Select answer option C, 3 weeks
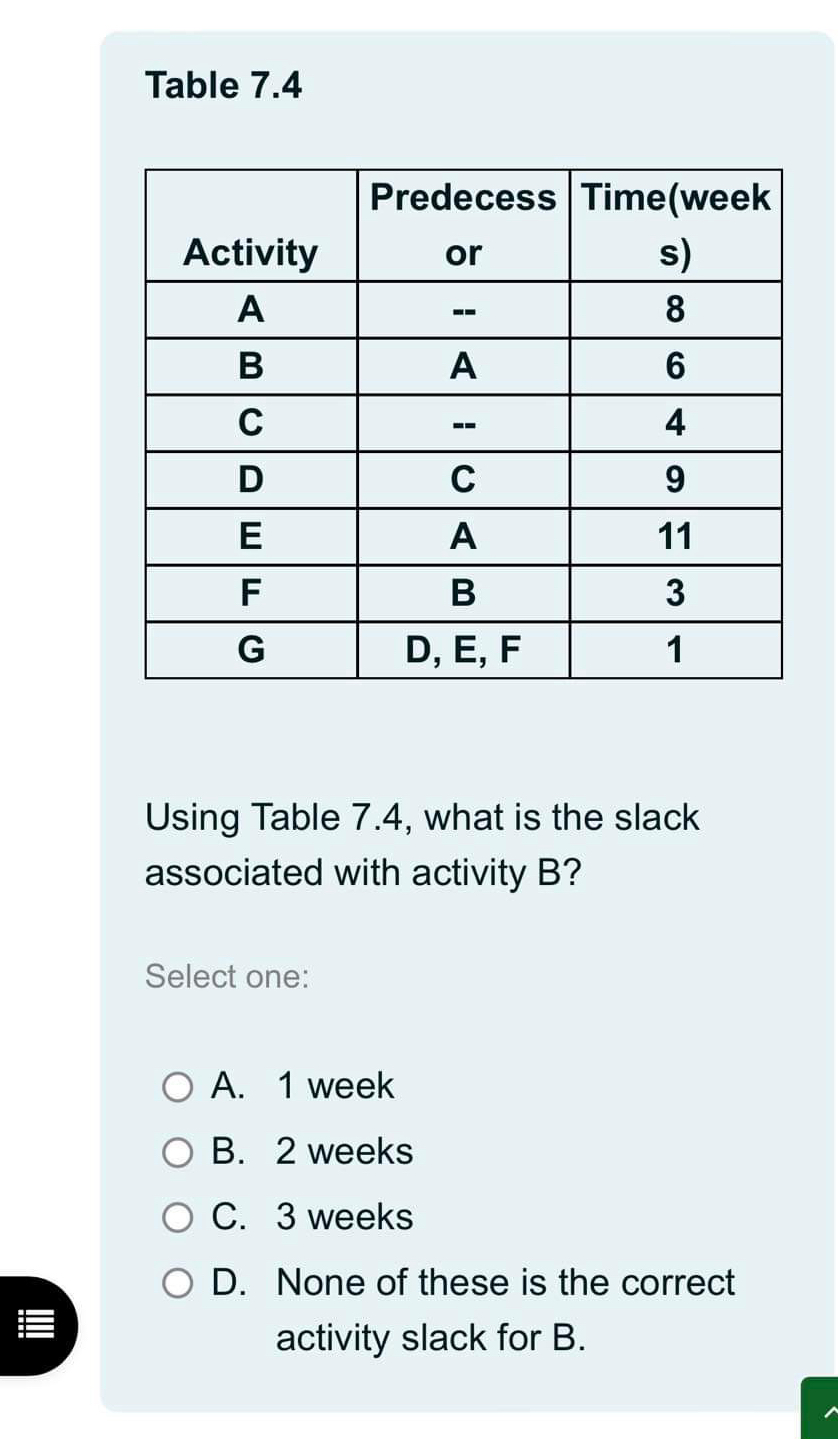 pyautogui.click(x=178, y=1218)
